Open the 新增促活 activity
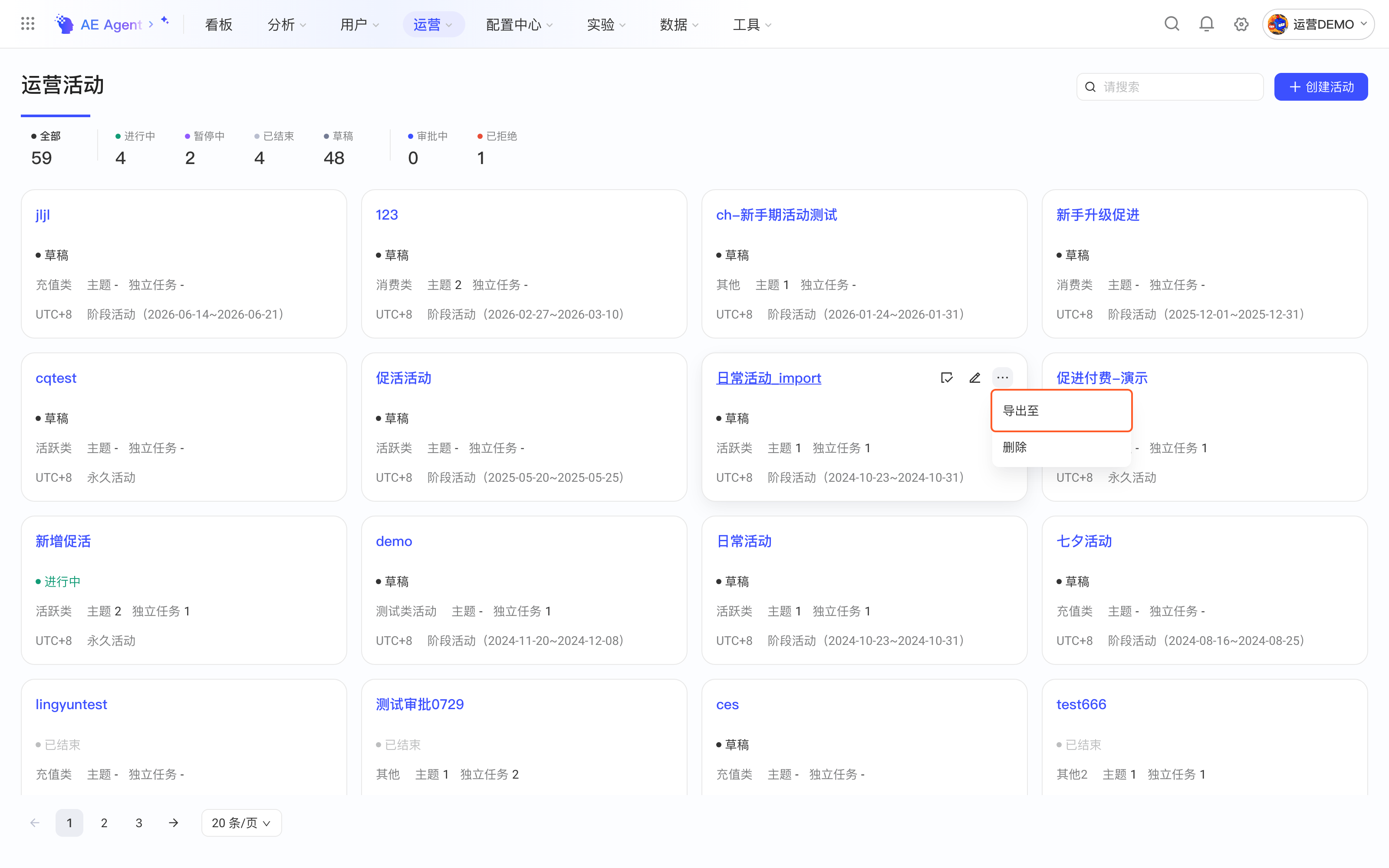The width and height of the screenshot is (1389, 868). (x=63, y=541)
